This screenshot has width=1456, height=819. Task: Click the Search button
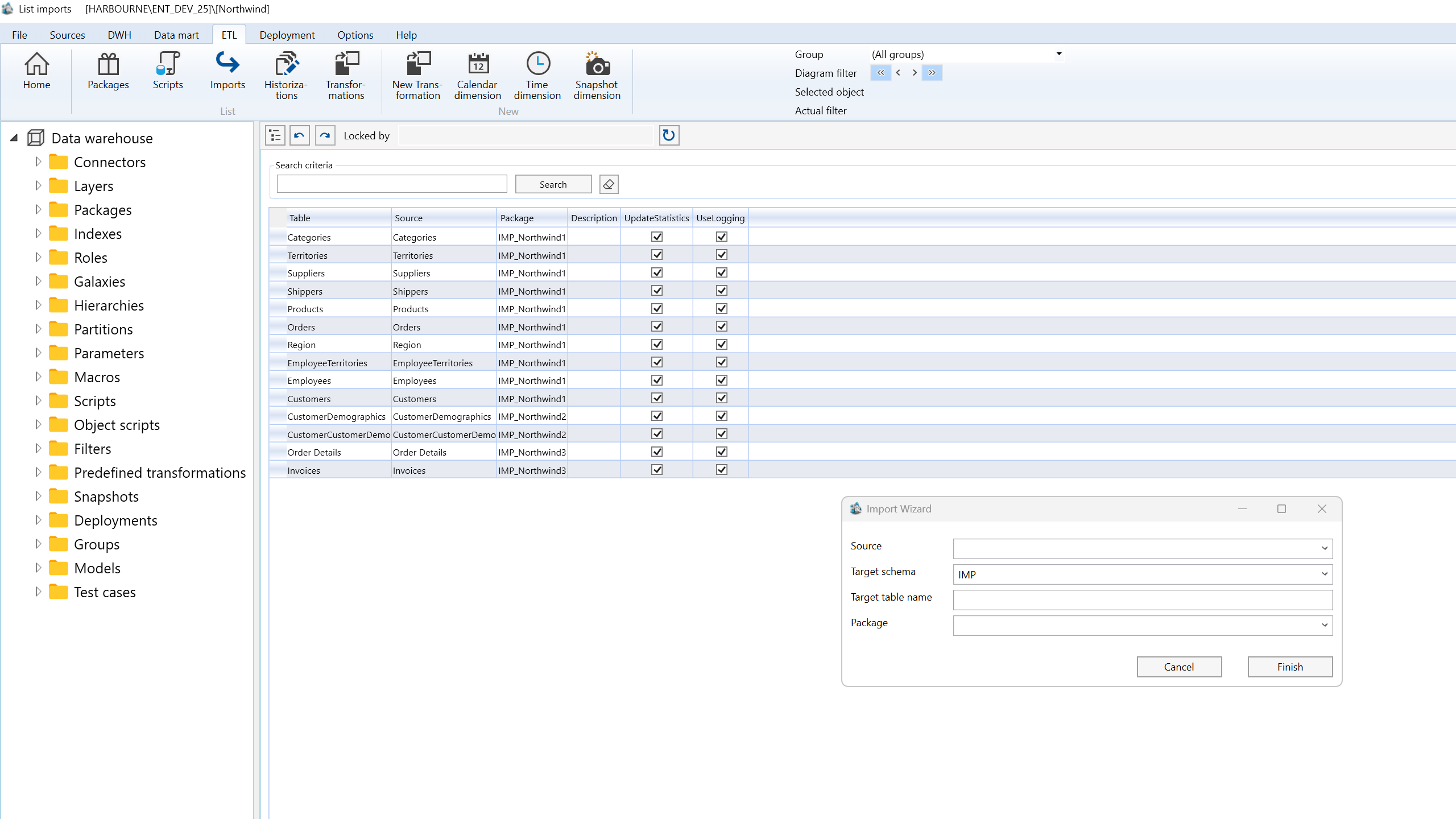[553, 184]
